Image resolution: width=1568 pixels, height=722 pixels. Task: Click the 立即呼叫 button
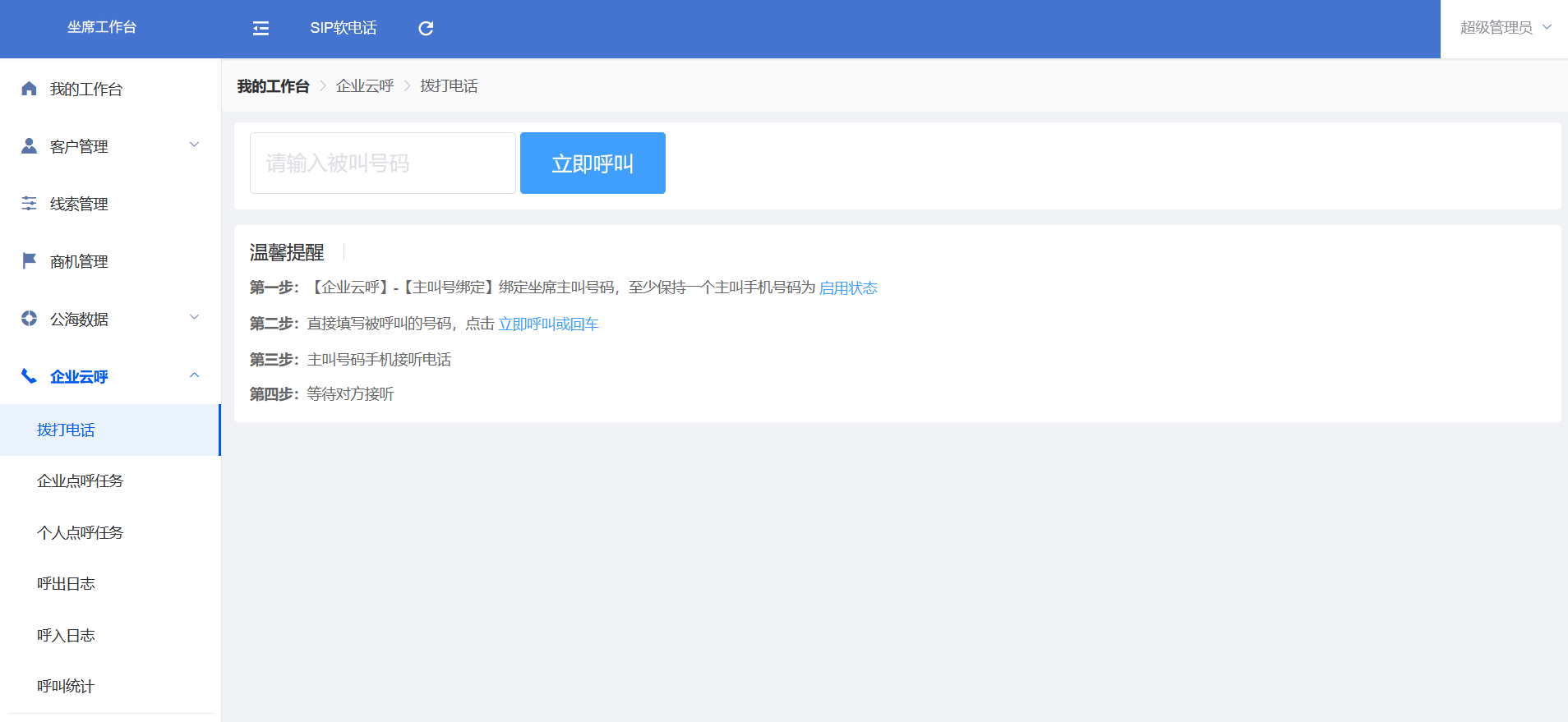point(593,163)
